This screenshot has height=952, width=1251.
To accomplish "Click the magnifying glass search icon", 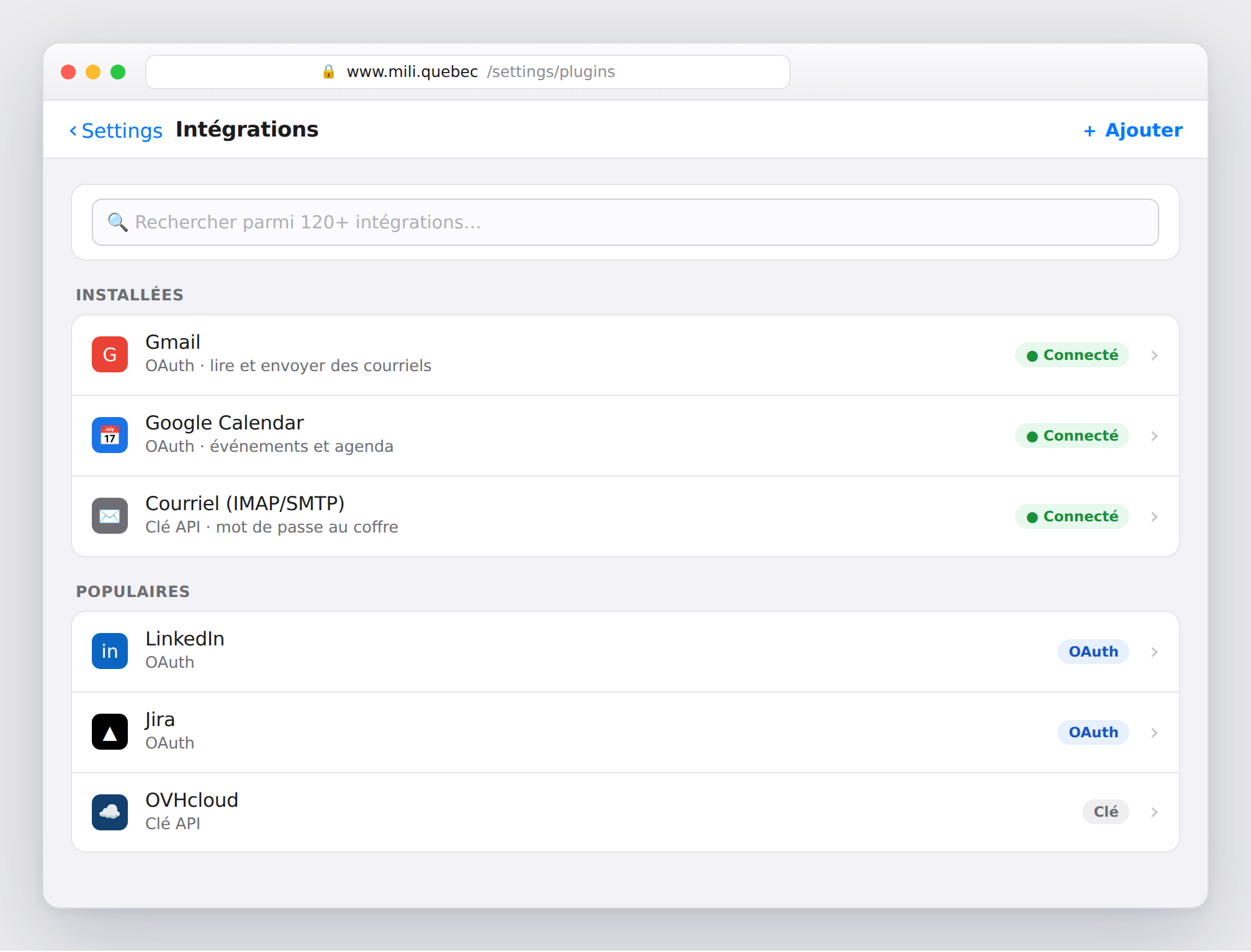I will tap(117, 222).
